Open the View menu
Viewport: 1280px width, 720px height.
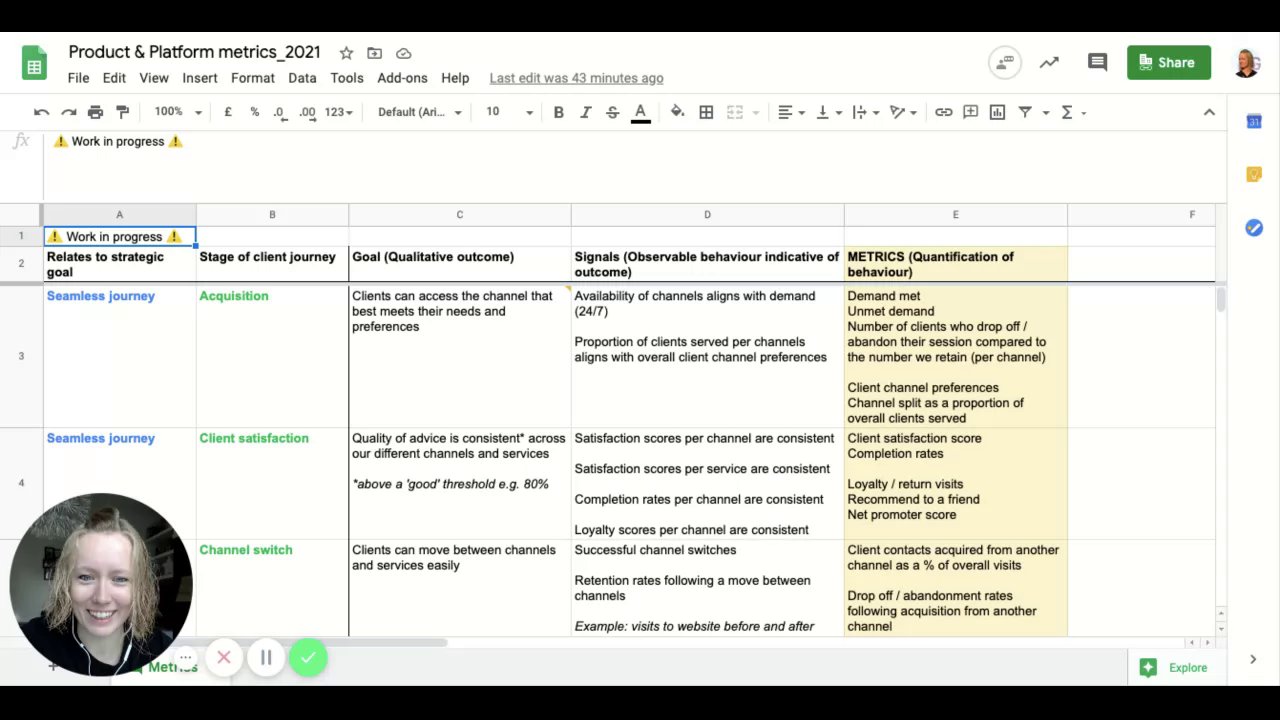tap(154, 78)
